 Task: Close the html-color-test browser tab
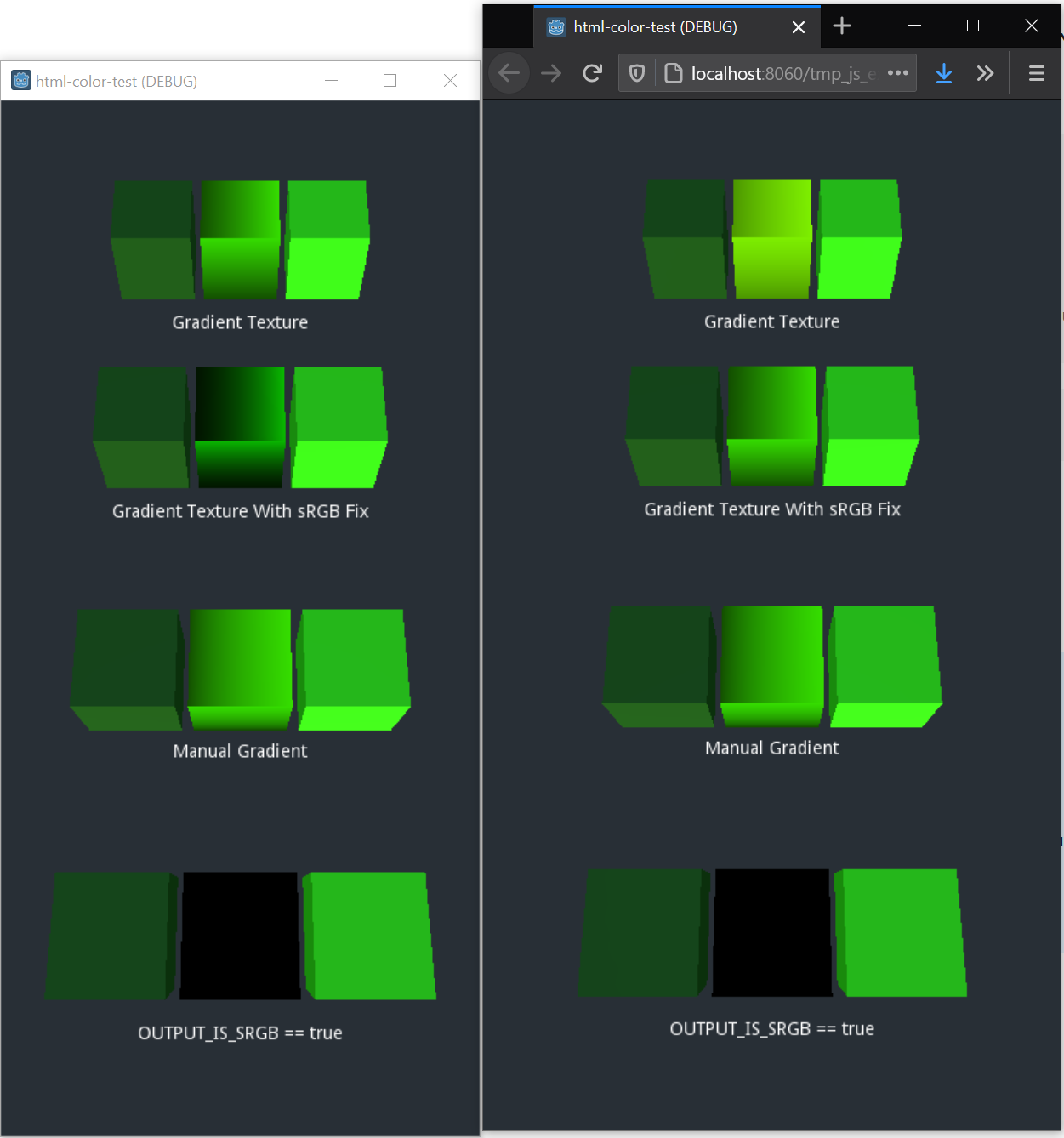click(798, 26)
